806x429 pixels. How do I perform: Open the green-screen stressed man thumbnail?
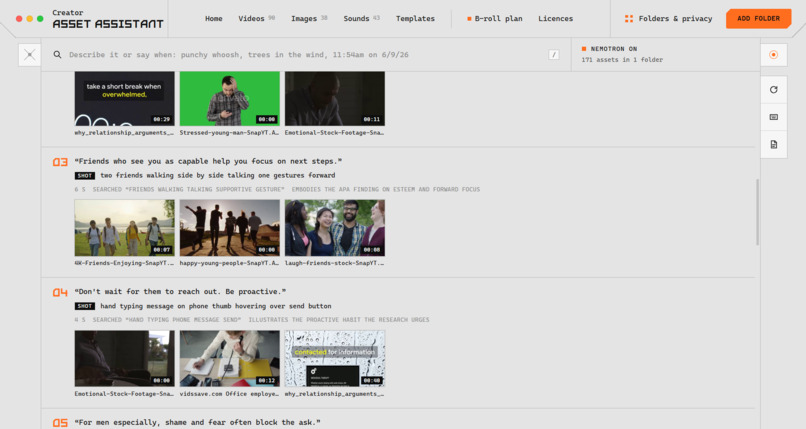[229, 99]
